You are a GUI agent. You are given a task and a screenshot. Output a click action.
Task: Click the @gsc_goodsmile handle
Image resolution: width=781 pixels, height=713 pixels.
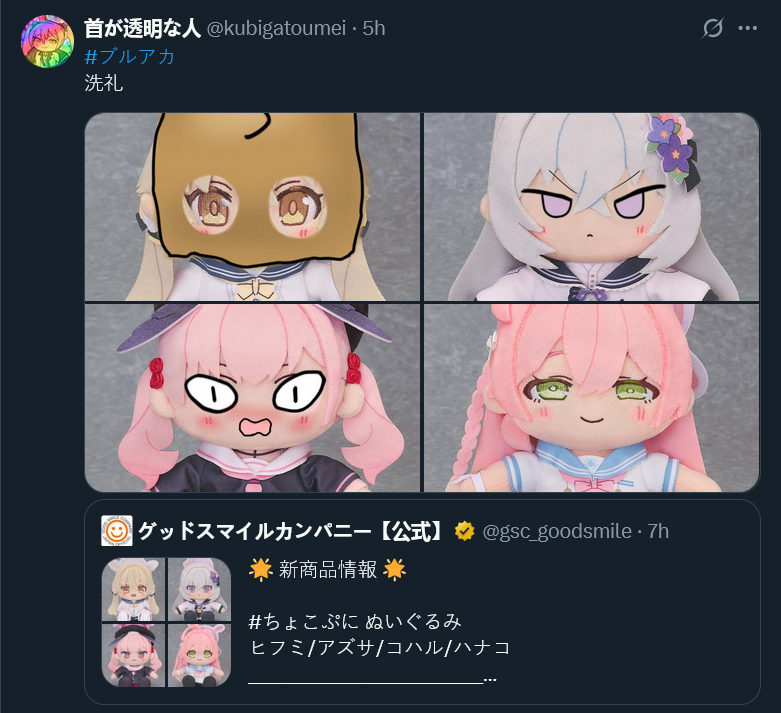557,532
